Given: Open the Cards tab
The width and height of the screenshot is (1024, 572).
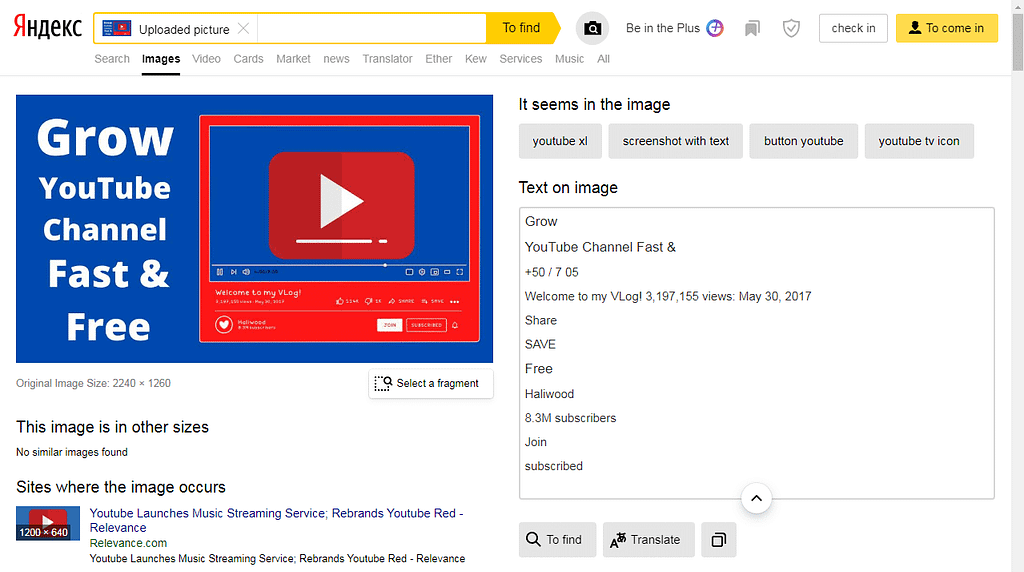Looking at the screenshot, I should point(248,59).
